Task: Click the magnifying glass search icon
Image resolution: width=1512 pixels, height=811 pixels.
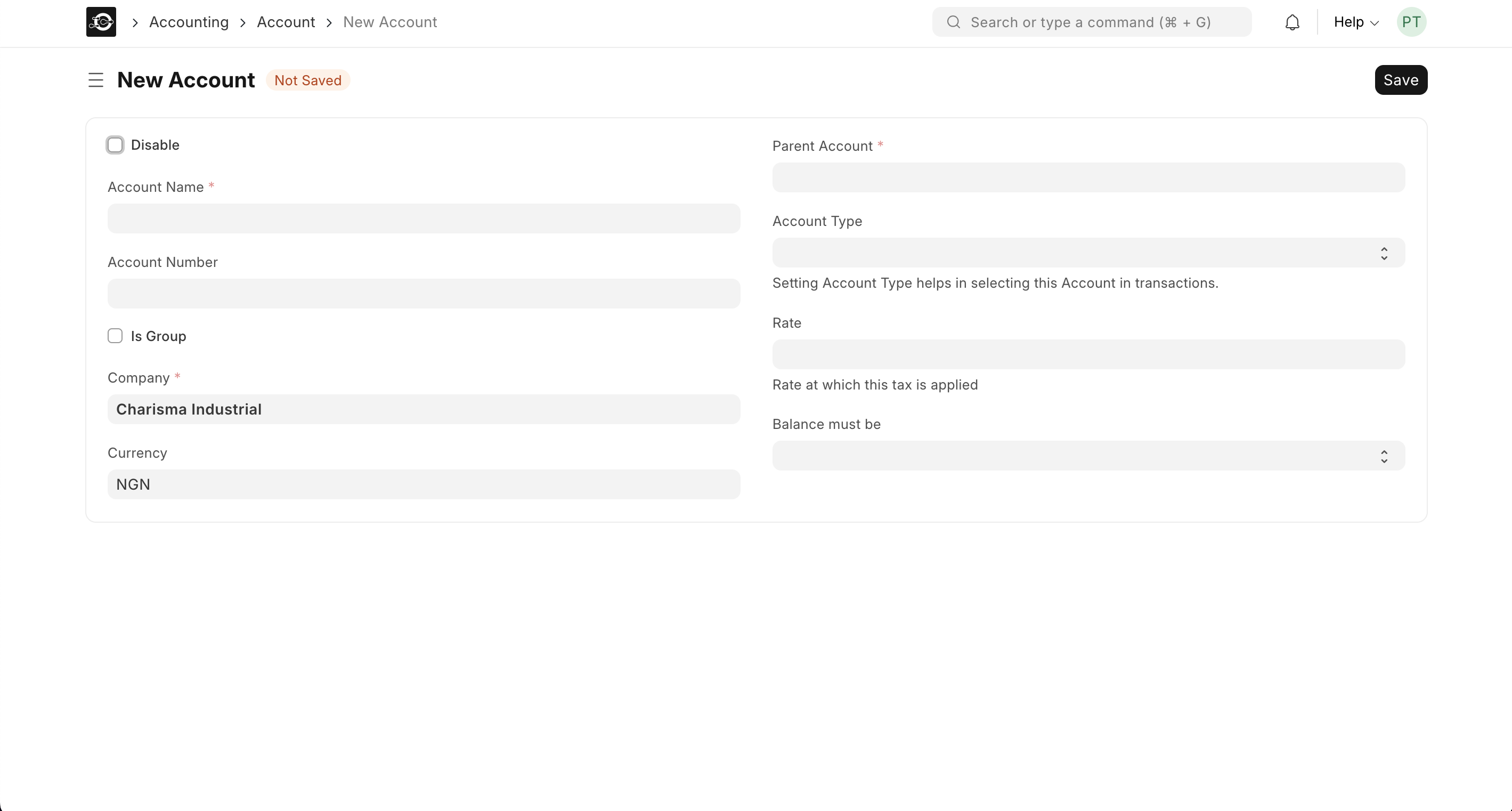Action: pyautogui.click(x=953, y=22)
